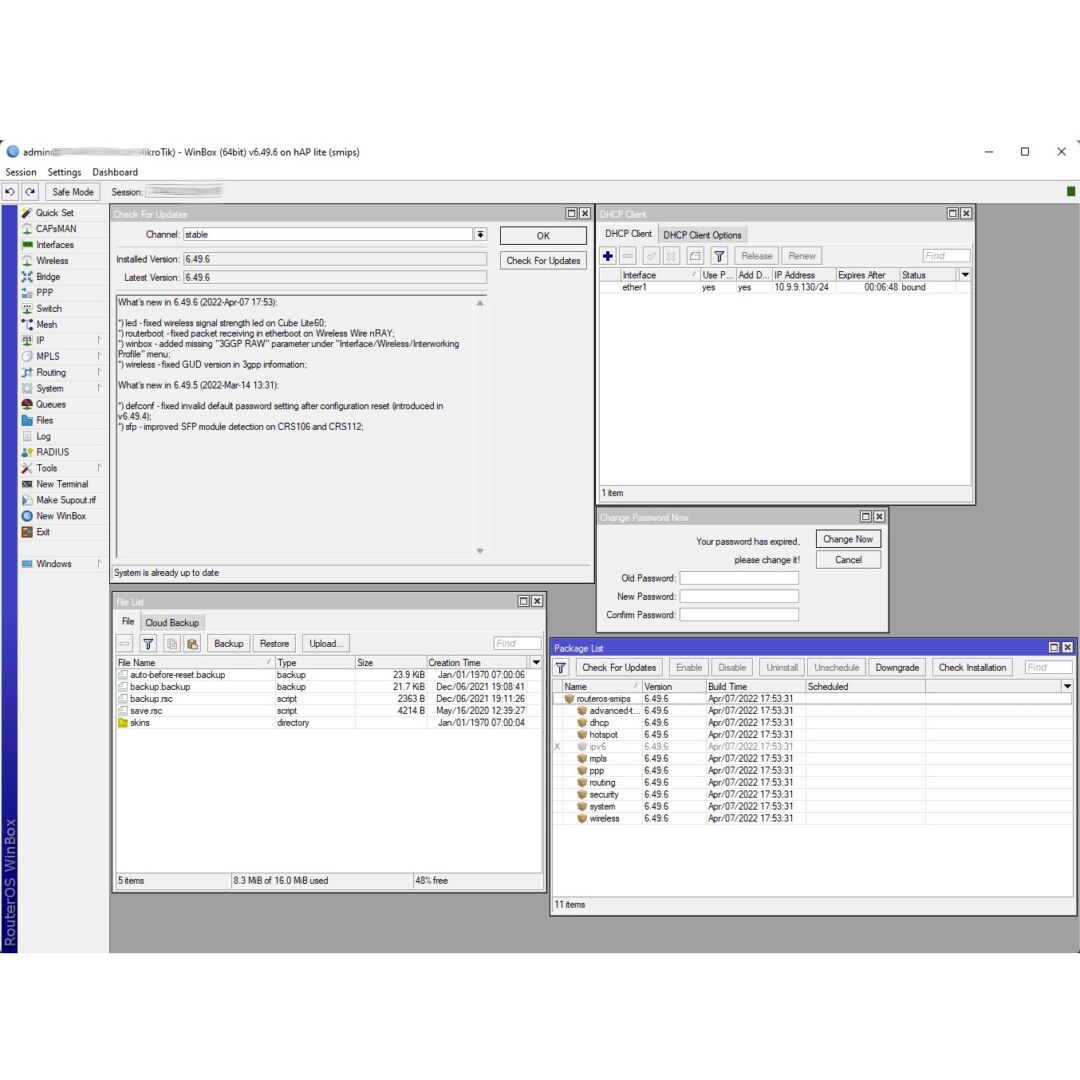Click the filter icon in Package List window
Image resolution: width=1080 pixels, height=1080 pixels.
click(561, 667)
